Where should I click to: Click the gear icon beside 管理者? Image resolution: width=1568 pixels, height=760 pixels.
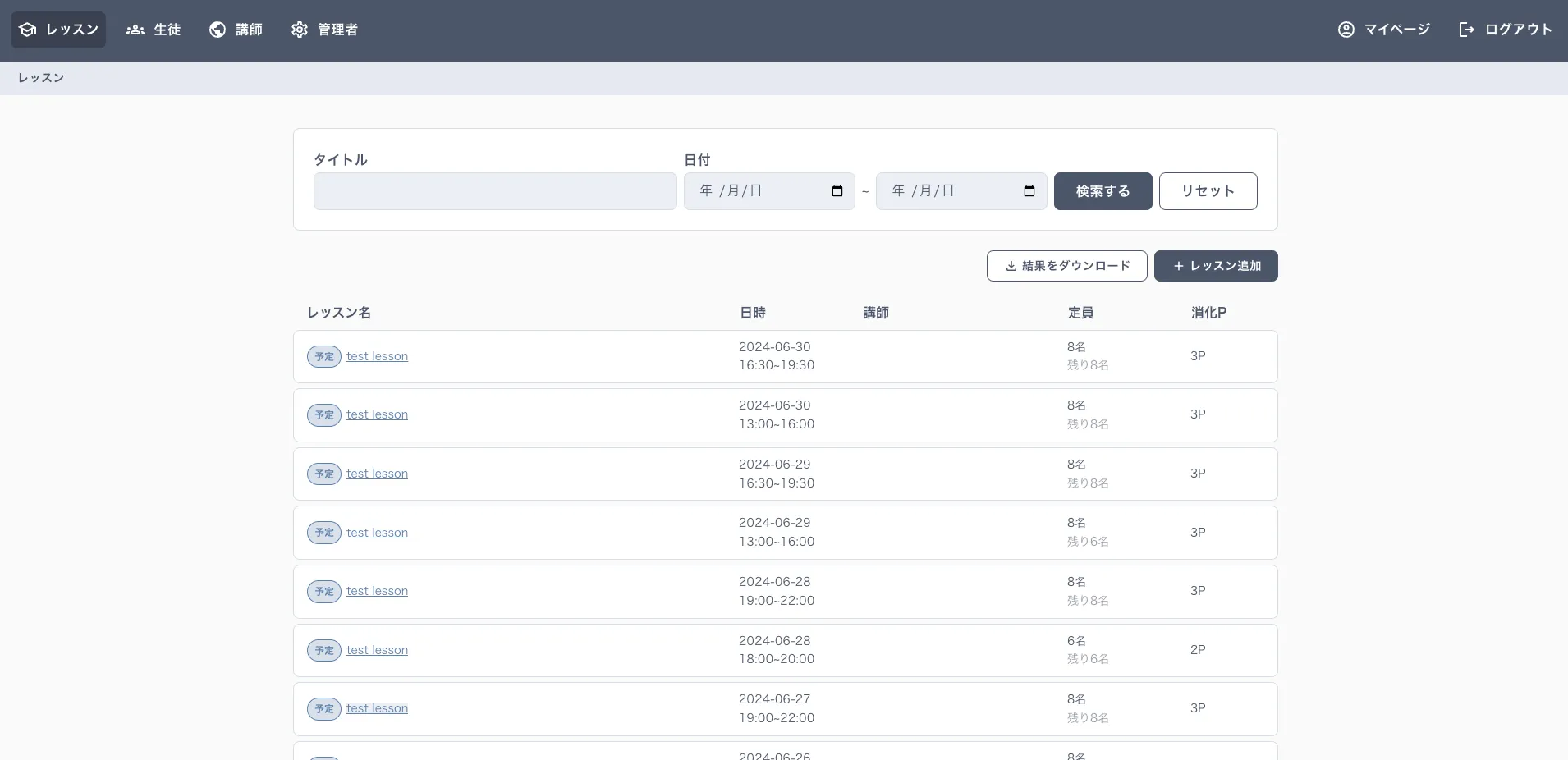[x=300, y=30]
